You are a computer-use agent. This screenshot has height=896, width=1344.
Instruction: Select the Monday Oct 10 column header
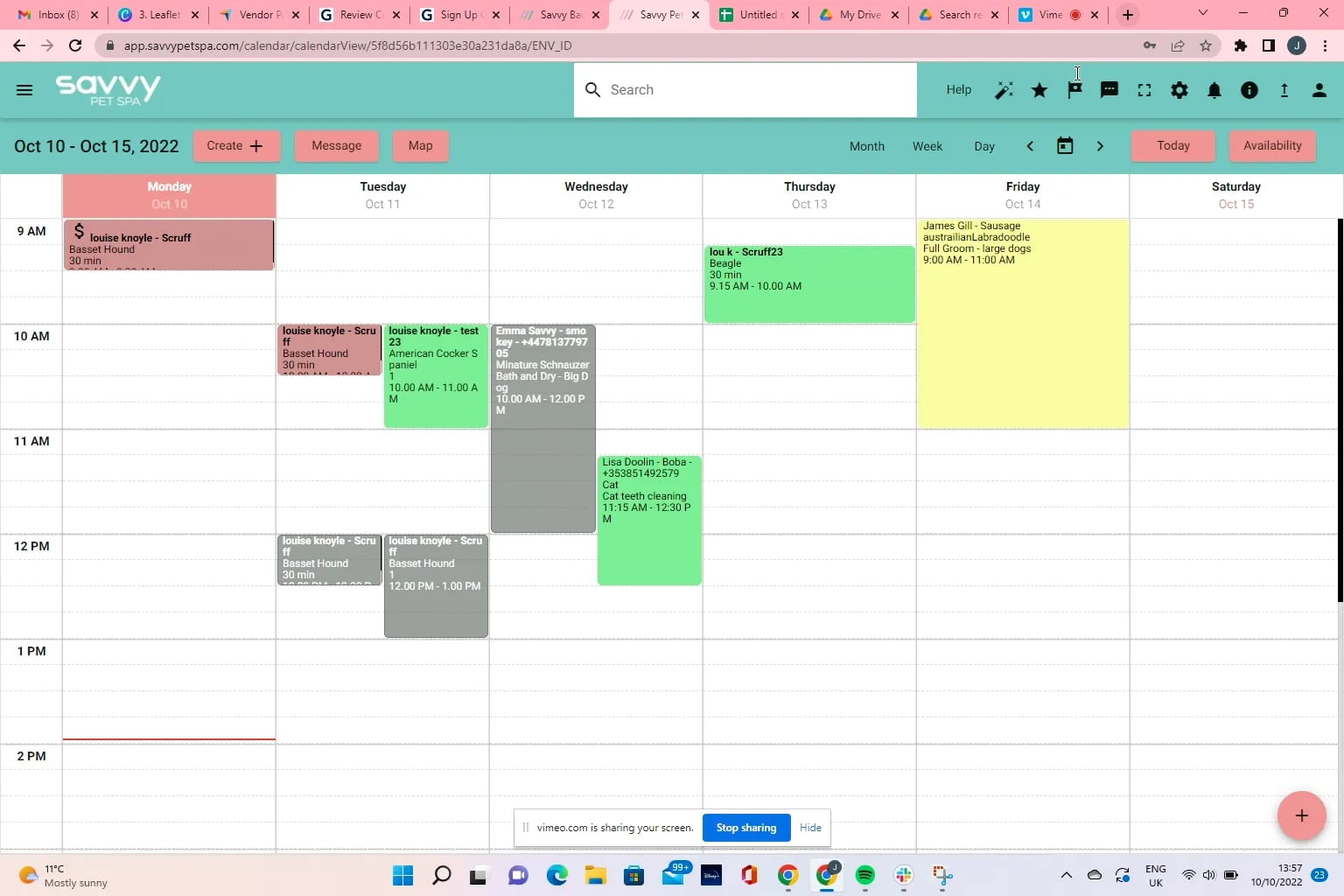point(169,195)
